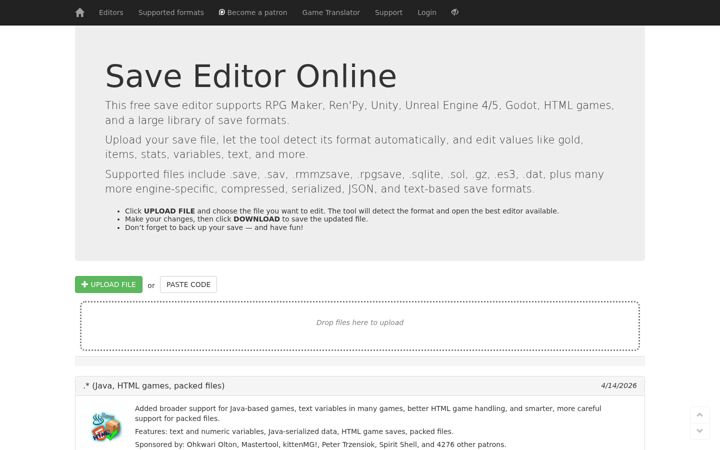Click the 'This free save editor supports' paragraph

(360, 112)
